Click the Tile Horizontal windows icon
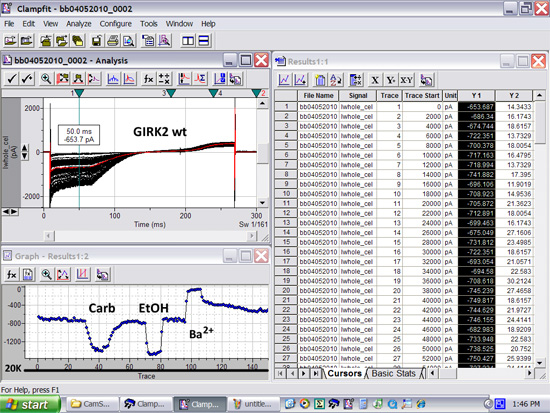 coord(204,41)
